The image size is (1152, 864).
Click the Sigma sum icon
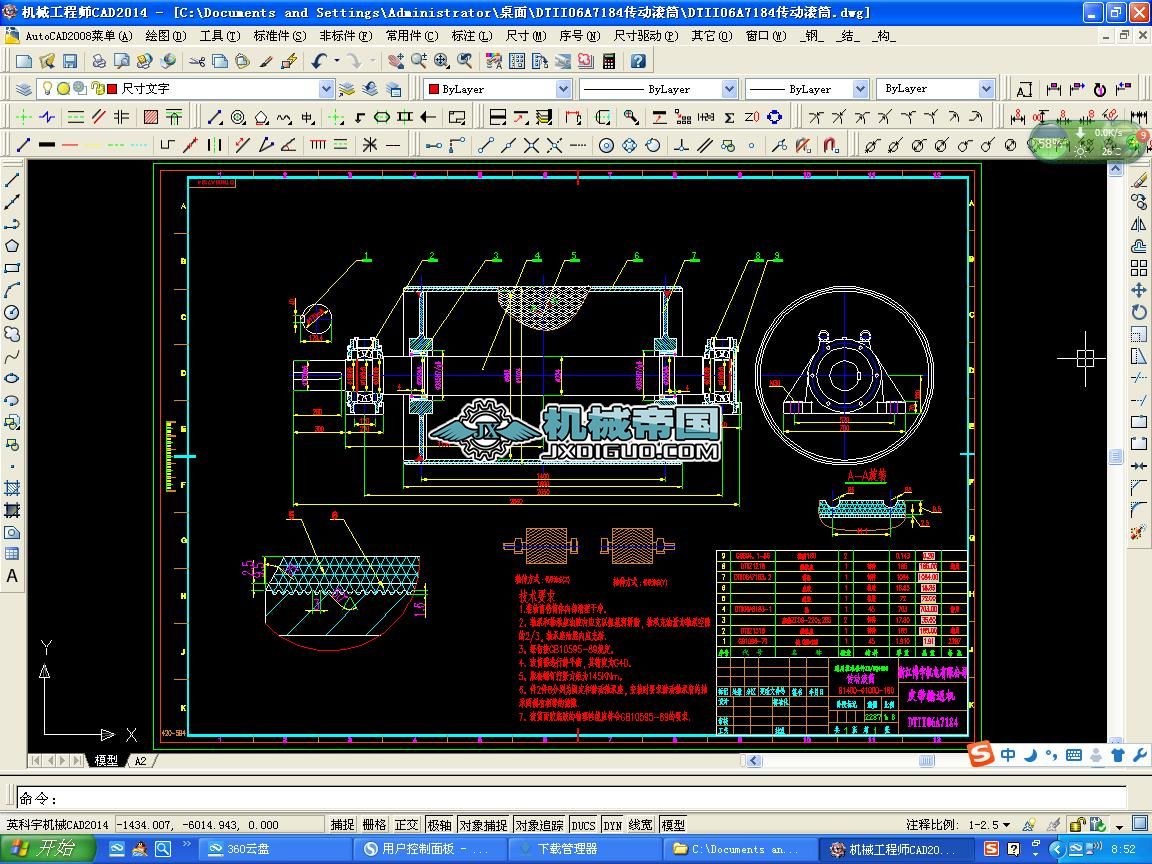[730, 117]
